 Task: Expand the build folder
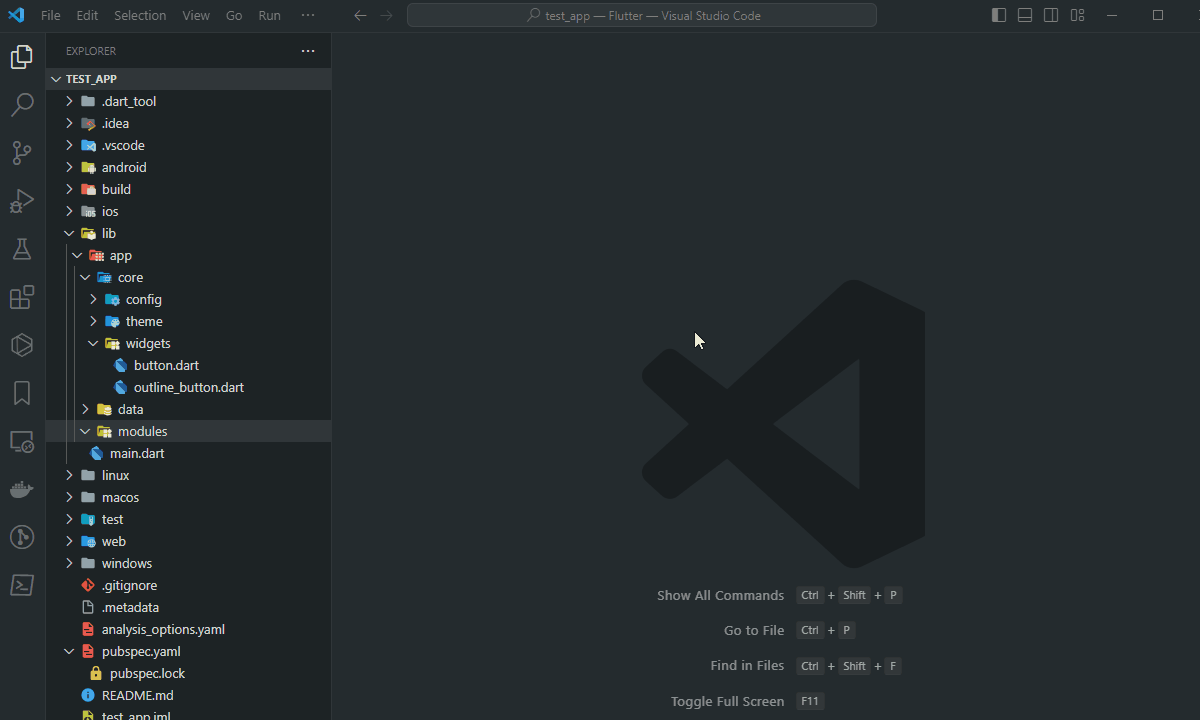point(189,189)
